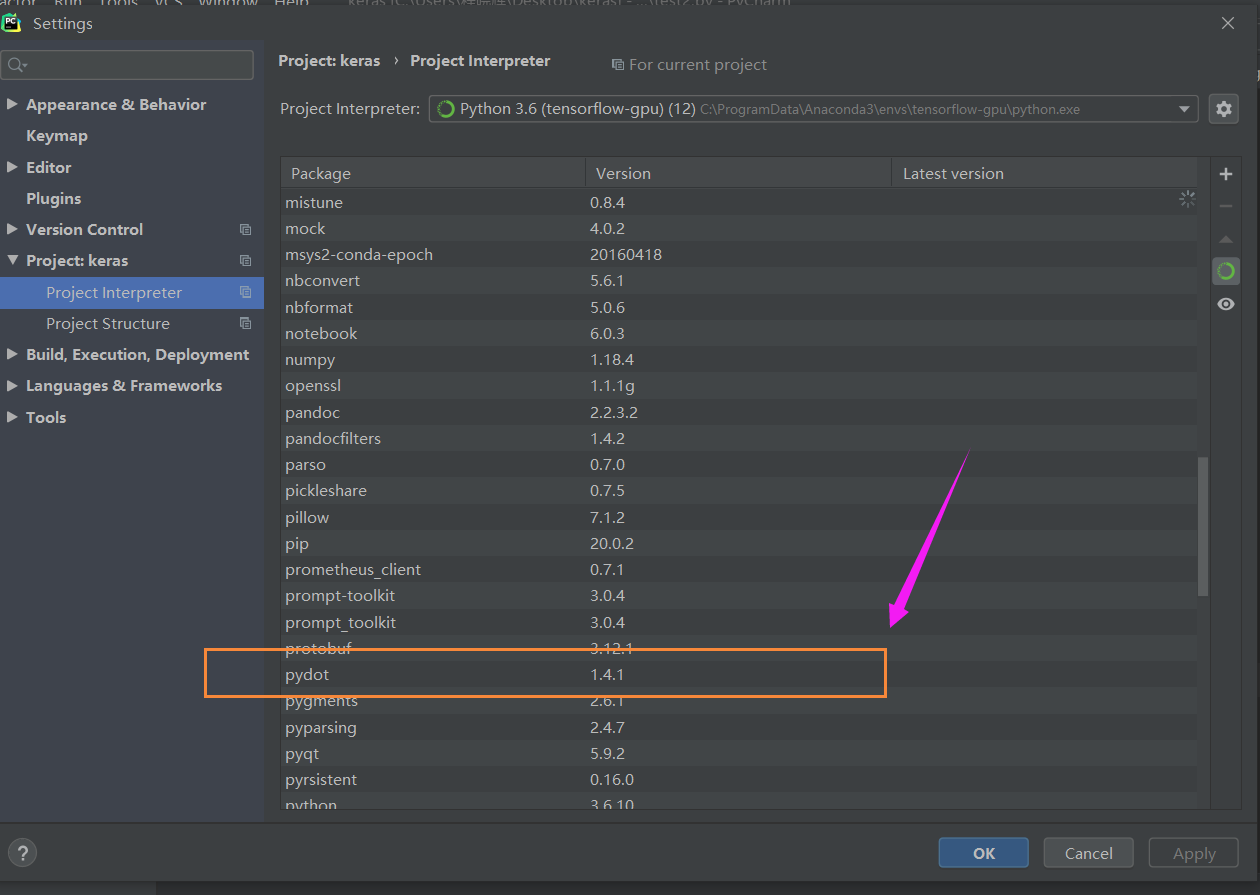Select the pyrsistent package row
Image resolution: width=1260 pixels, height=895 pixels.
pyautogui.click(x=739, y=779)
